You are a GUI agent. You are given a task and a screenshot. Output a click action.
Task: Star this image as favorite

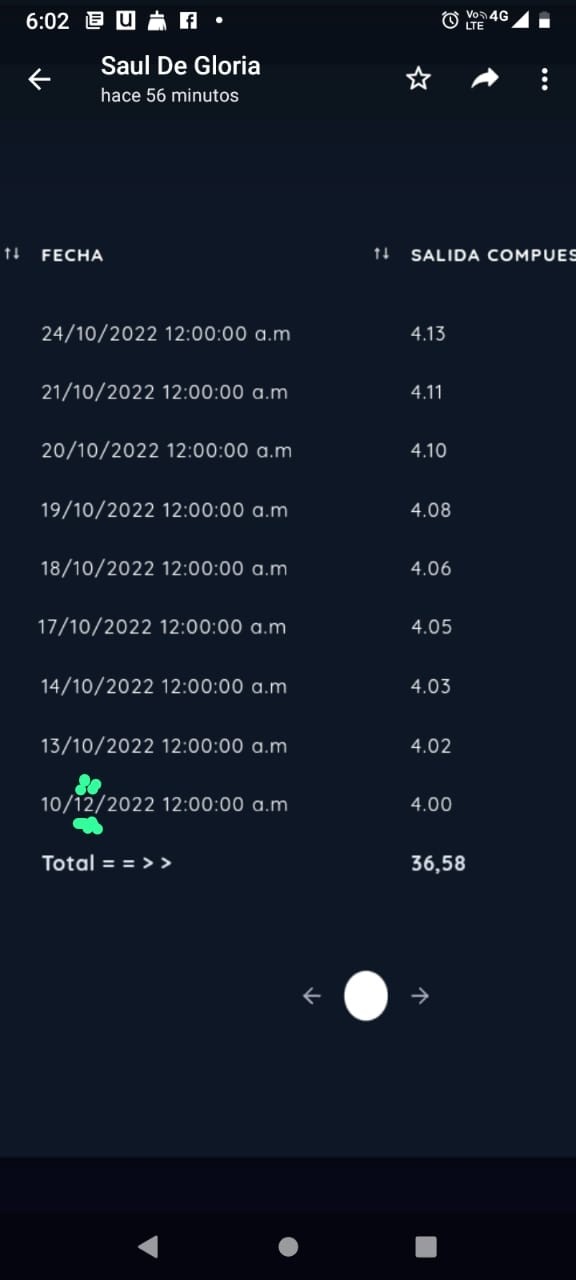point(418,79)
